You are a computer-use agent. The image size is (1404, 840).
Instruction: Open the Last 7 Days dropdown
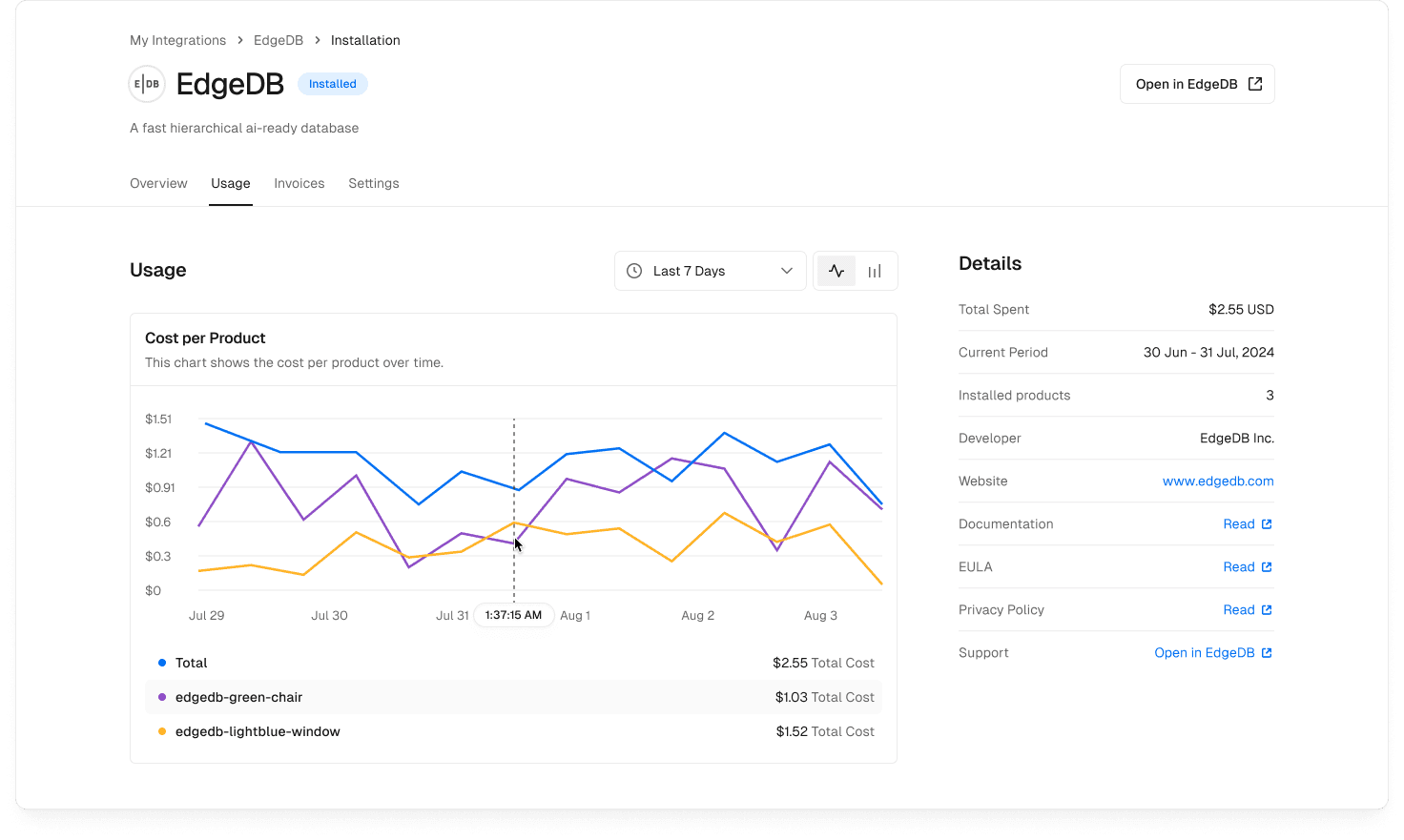(x=710, y=271)
